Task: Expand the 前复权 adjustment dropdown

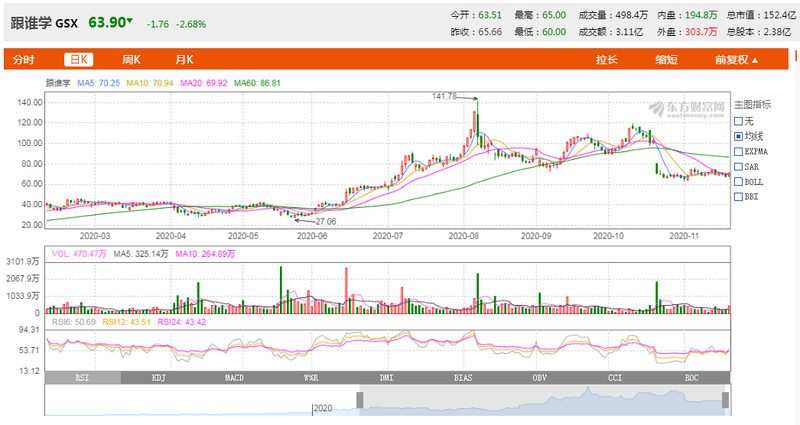Action: [736, 60]
